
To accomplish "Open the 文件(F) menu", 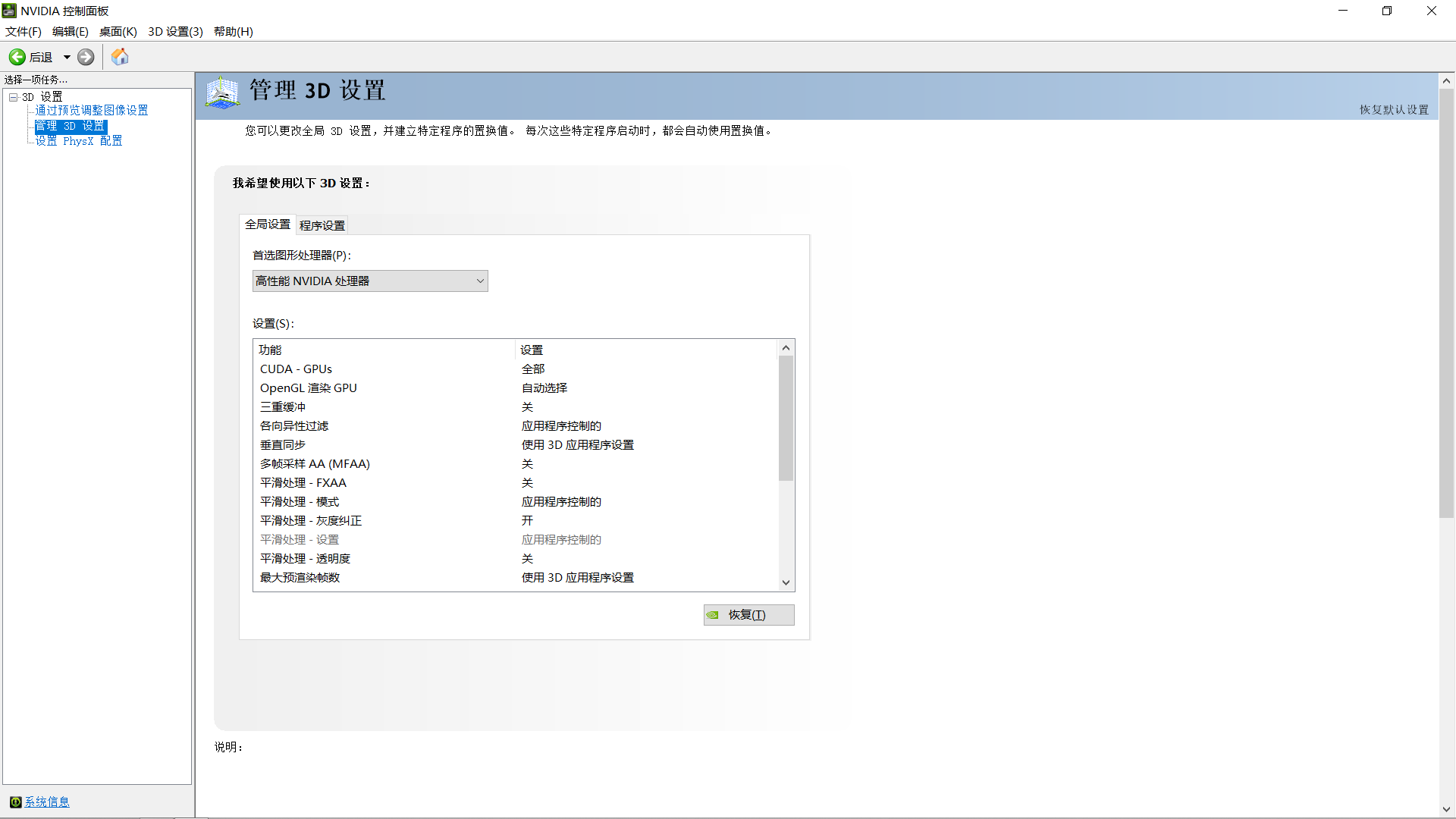I will [x=24, y=32].
